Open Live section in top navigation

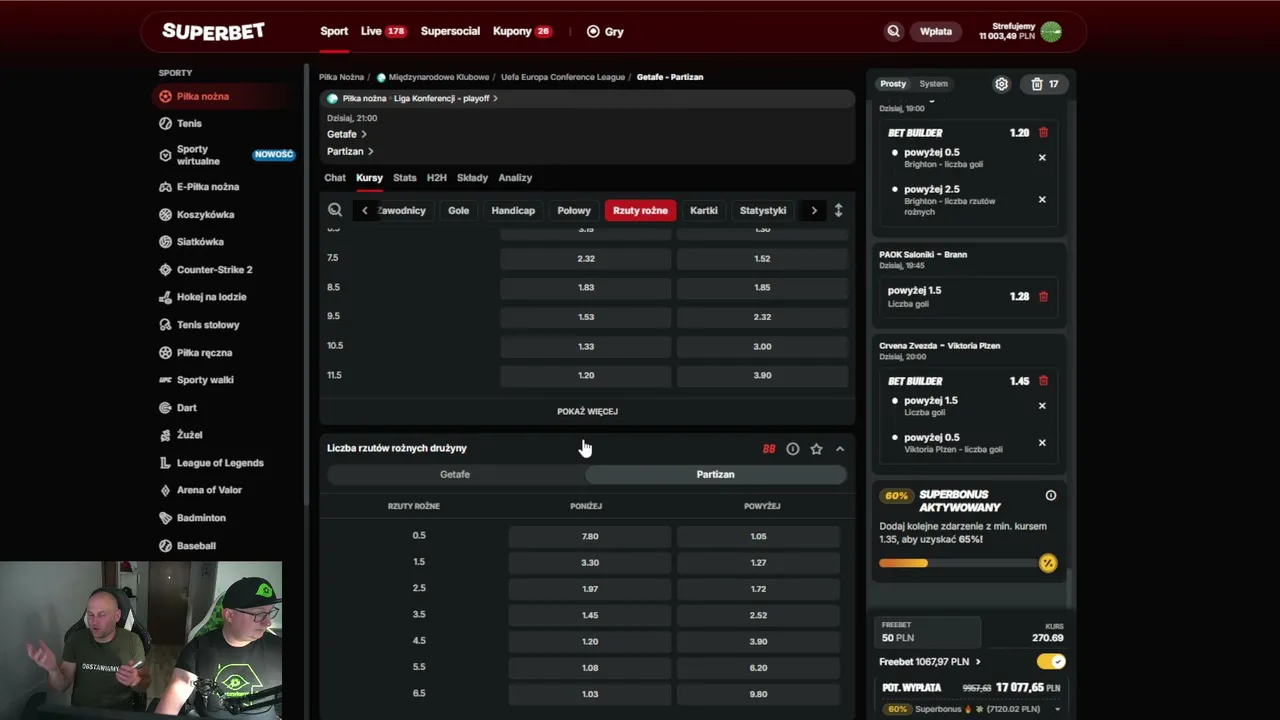(383, 31)
